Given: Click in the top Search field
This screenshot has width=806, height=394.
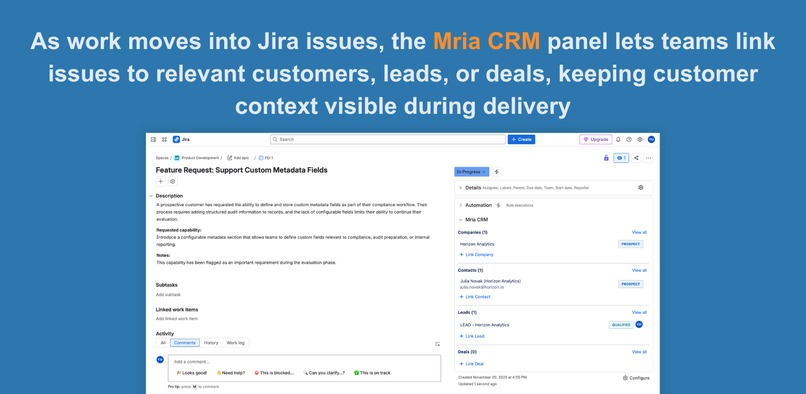Looking at the screenshot, I should pos(388,139).
